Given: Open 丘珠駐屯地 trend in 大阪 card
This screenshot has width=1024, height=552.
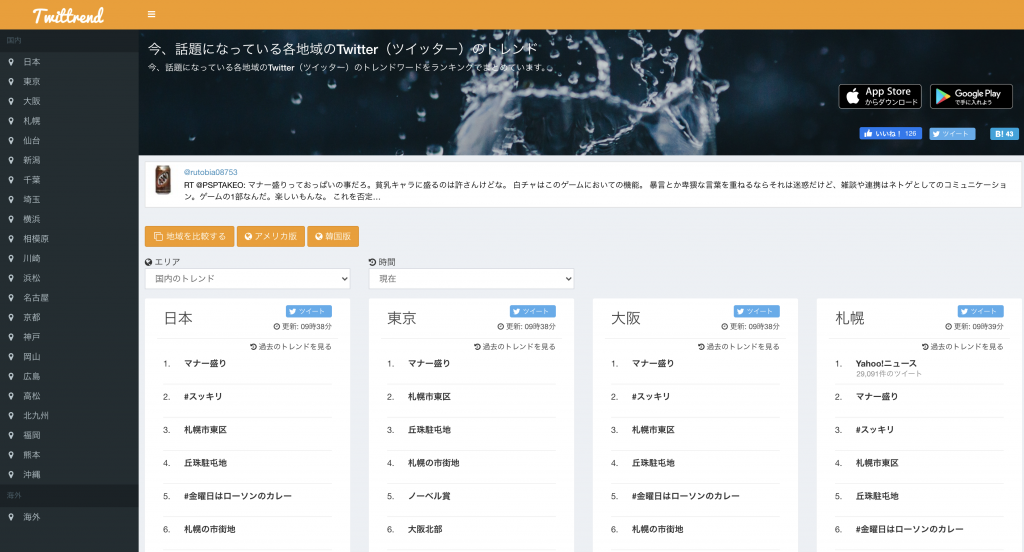Looking at the screenshot, I should click(653, 463).
